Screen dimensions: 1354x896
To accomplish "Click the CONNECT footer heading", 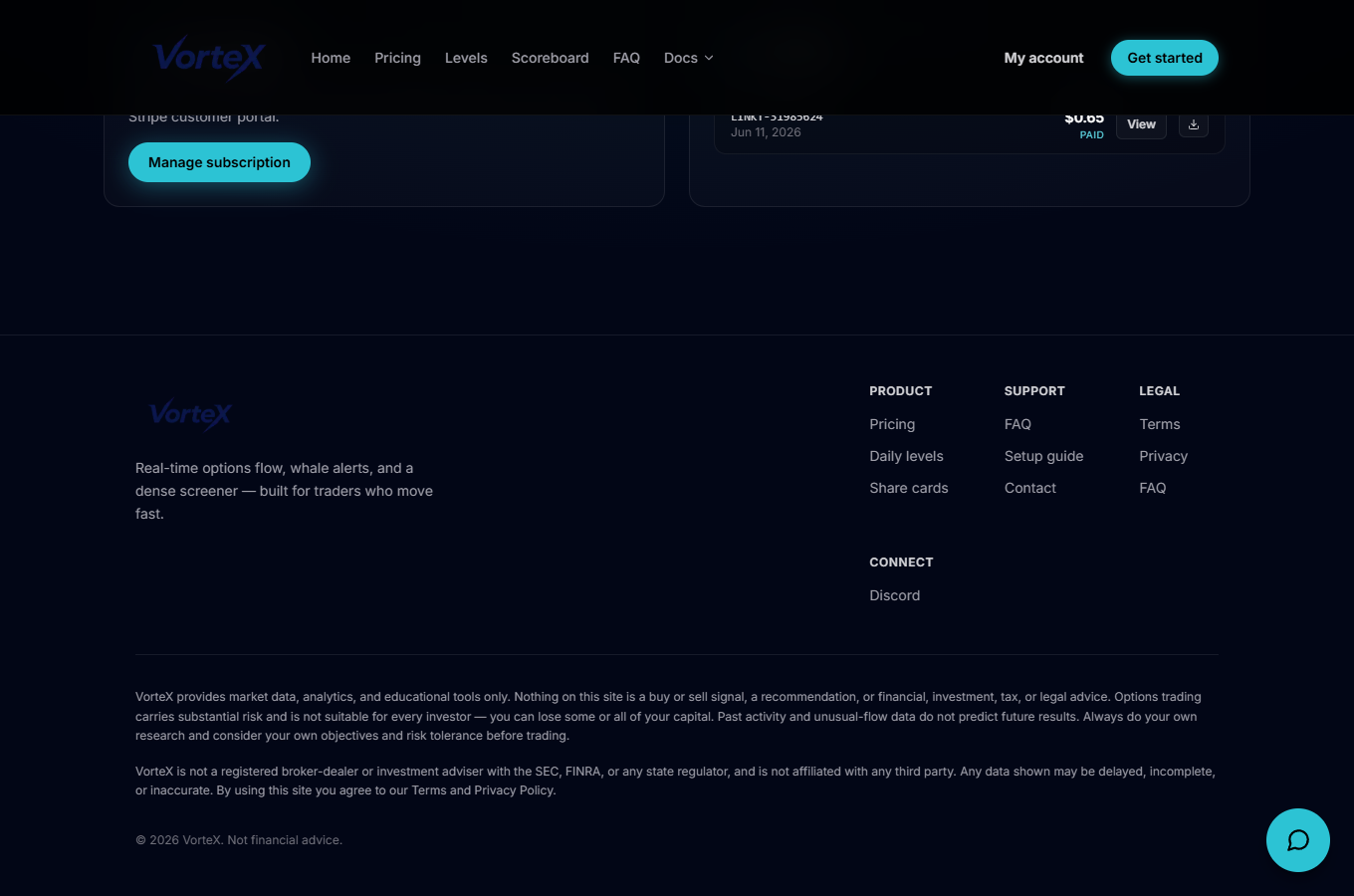I will (x=901, y=562).
